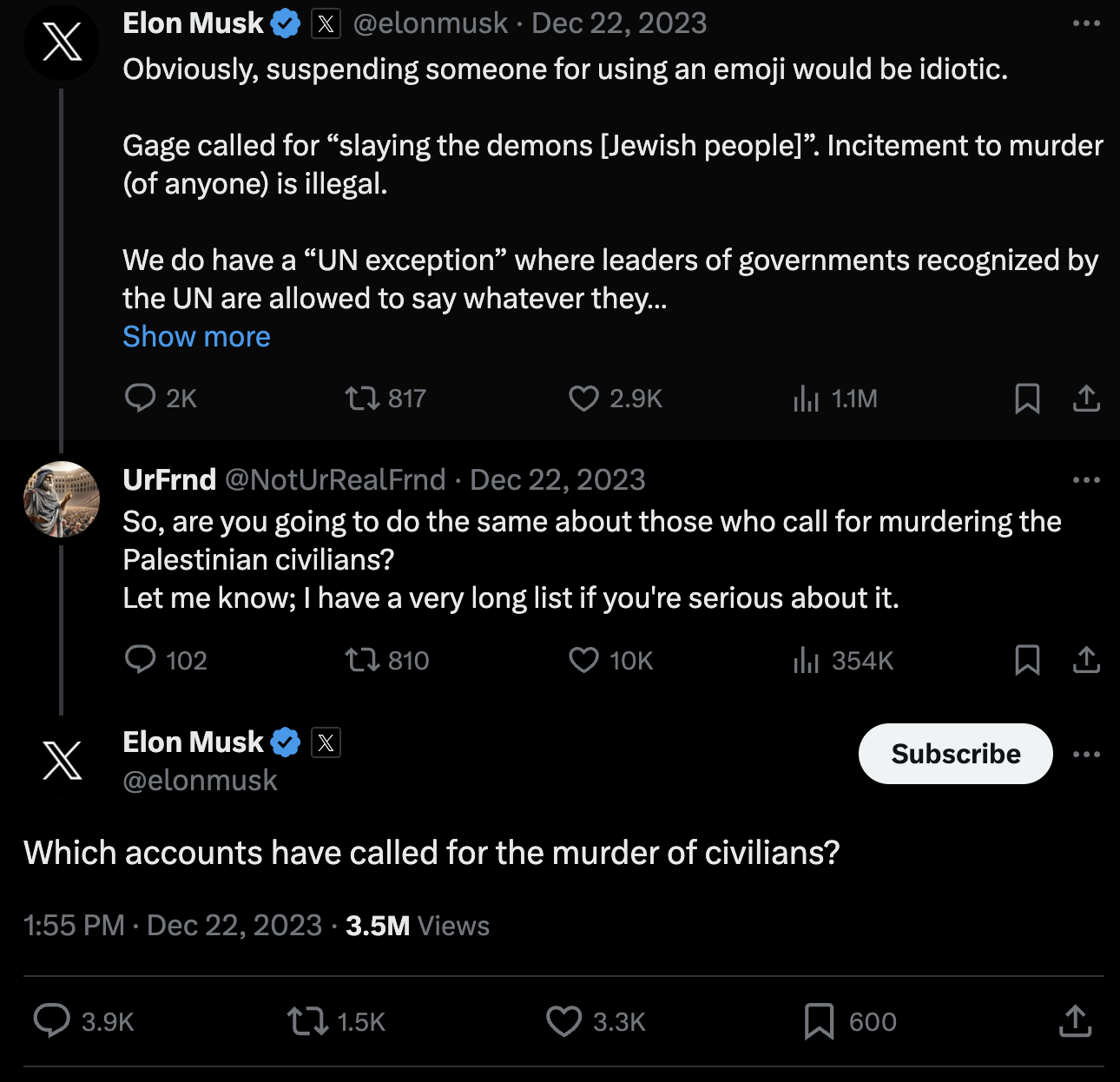Click reply icon with 2K replies
1120x1082 pixels.
[x=141, y=398]
